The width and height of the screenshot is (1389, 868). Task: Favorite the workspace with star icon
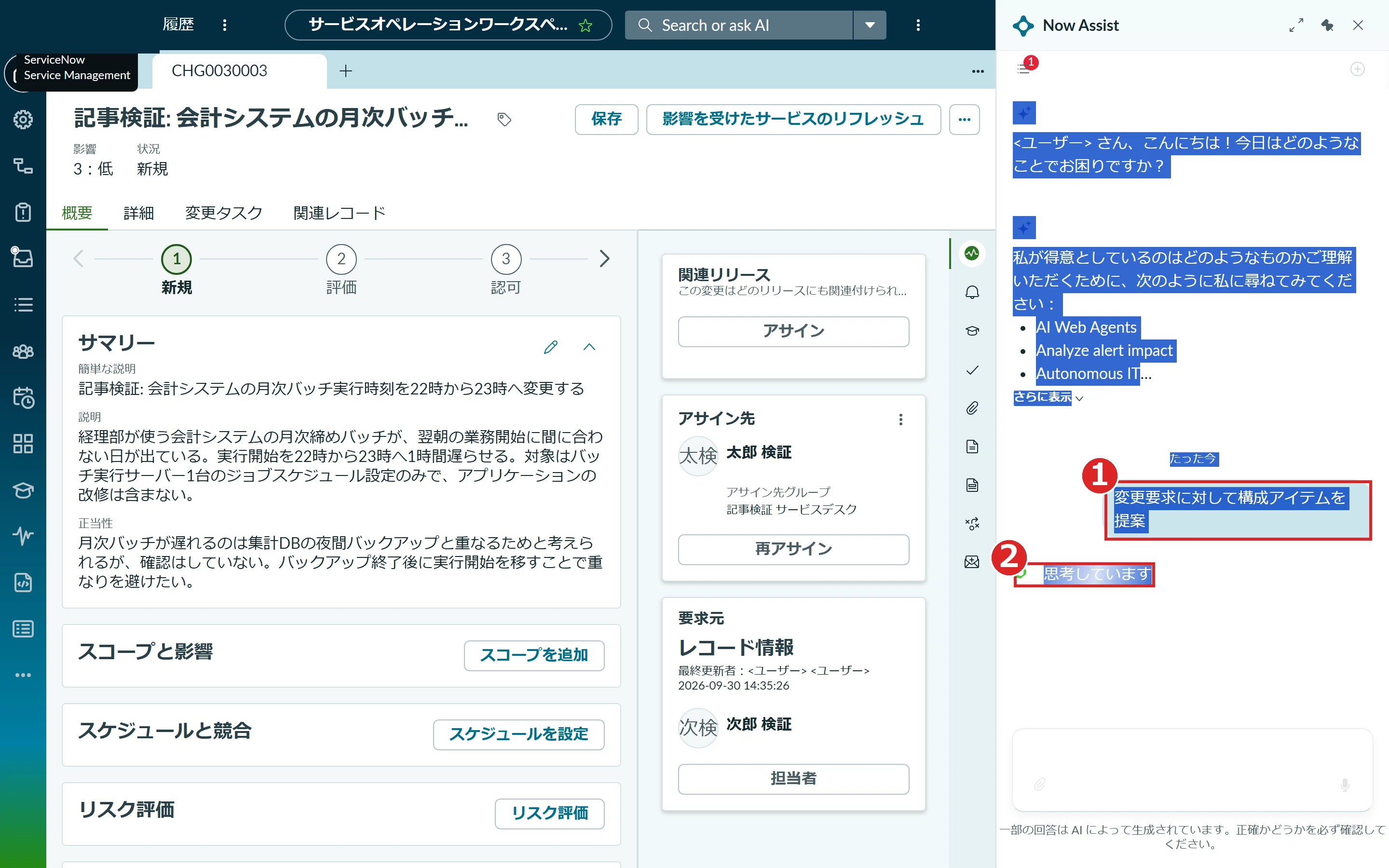tap(585, 26)
